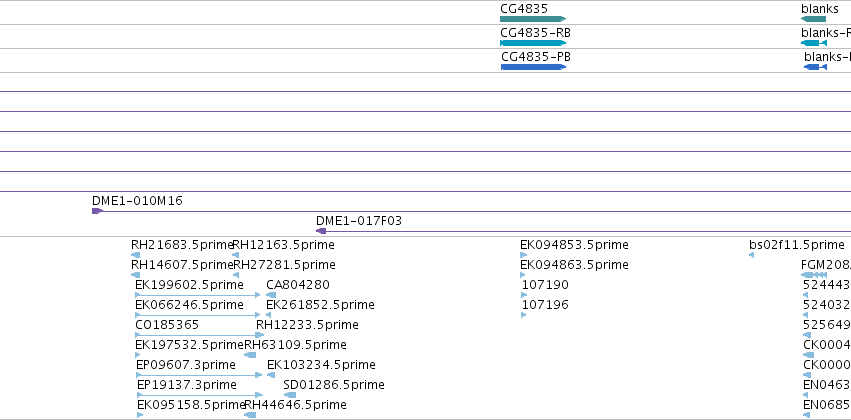Select the RH12233.5prime EST label
The width and height of the screenshot is (851, 420).
tap(307, 325)
